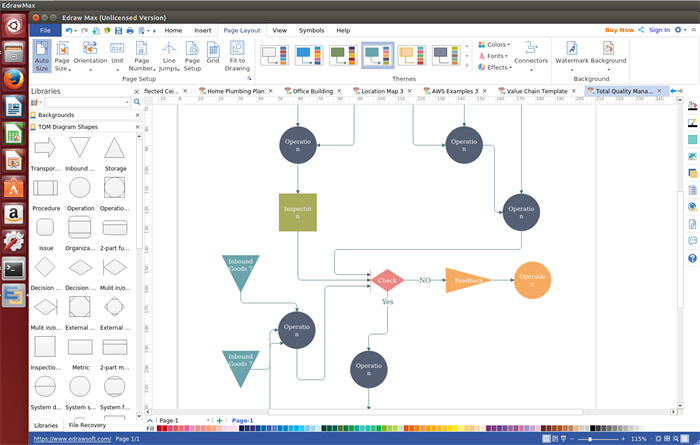Select the Storage triangle shape
700x445 pixels.
click(115, 148)
